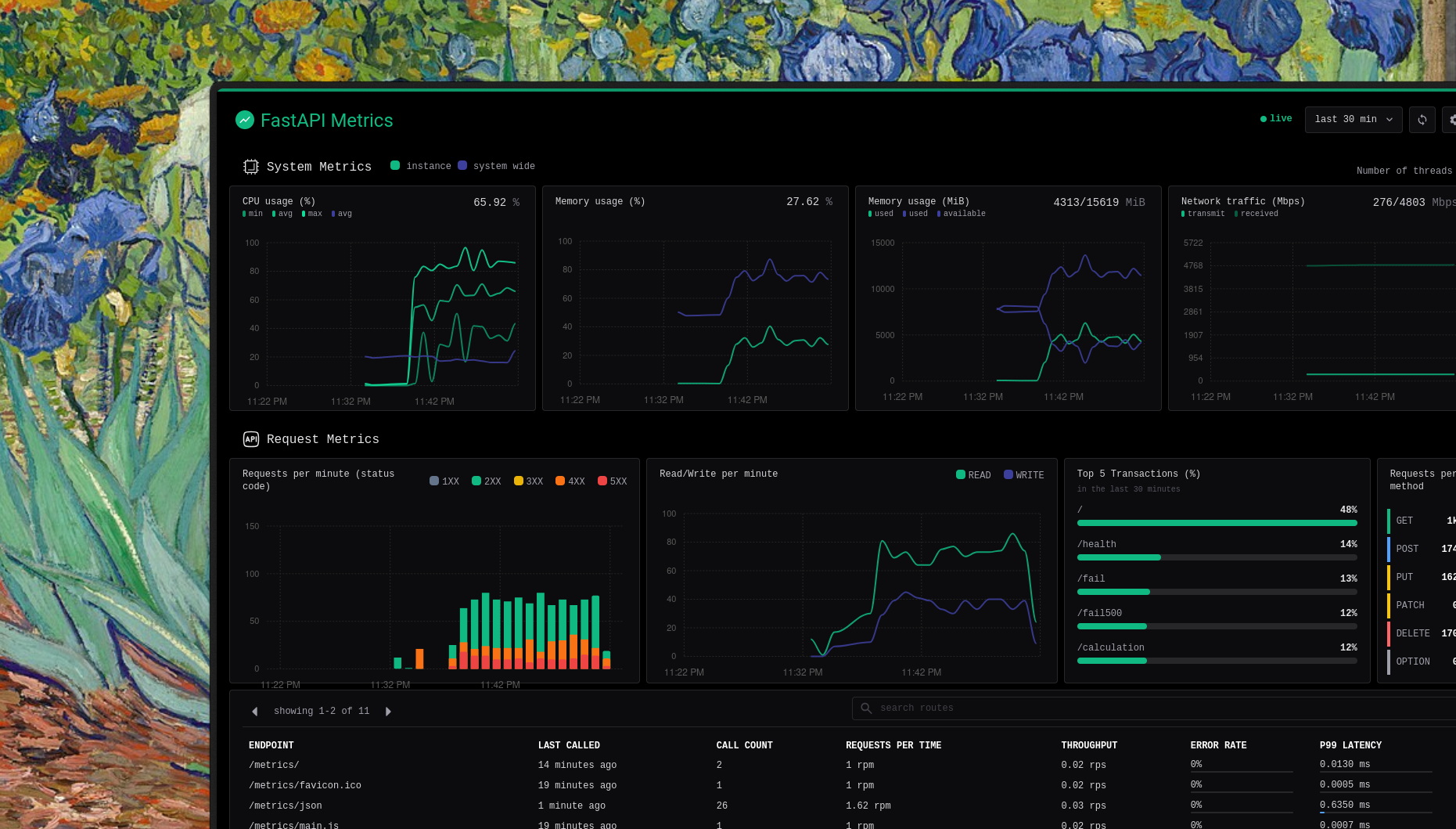The width and height of the screenshot is (1456, 829).
Task: Click the 0.03 rps throughput cell
Action: pyautogui.click(x=1084, y=806)
